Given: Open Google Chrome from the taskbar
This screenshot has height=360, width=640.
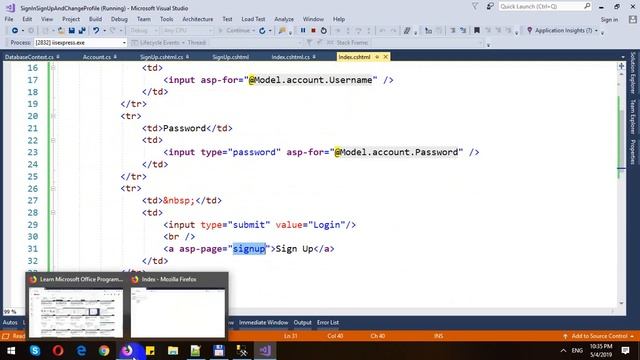Looking at the screenshot, I should coord(104,351).
